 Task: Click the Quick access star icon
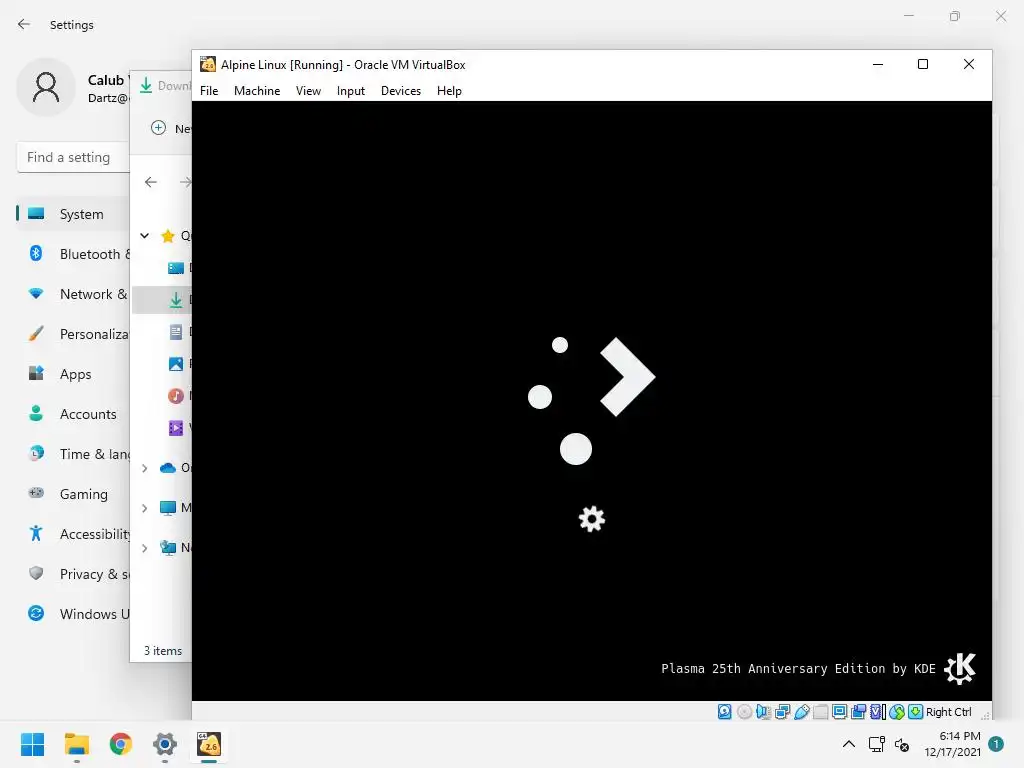pos(168,236)
